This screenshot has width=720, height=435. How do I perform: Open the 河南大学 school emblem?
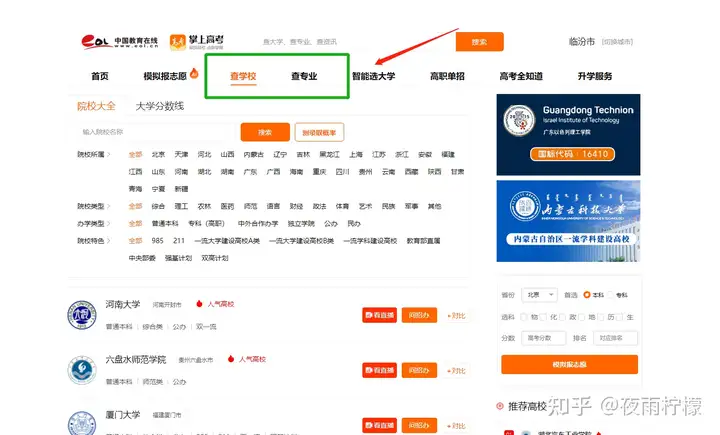(82, 315)
